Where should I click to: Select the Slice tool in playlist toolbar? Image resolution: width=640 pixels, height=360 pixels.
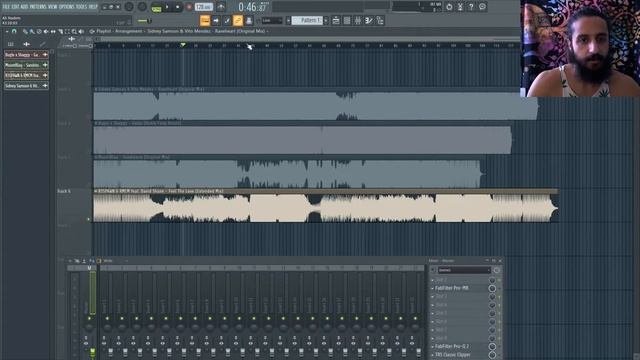coord(60,31)
